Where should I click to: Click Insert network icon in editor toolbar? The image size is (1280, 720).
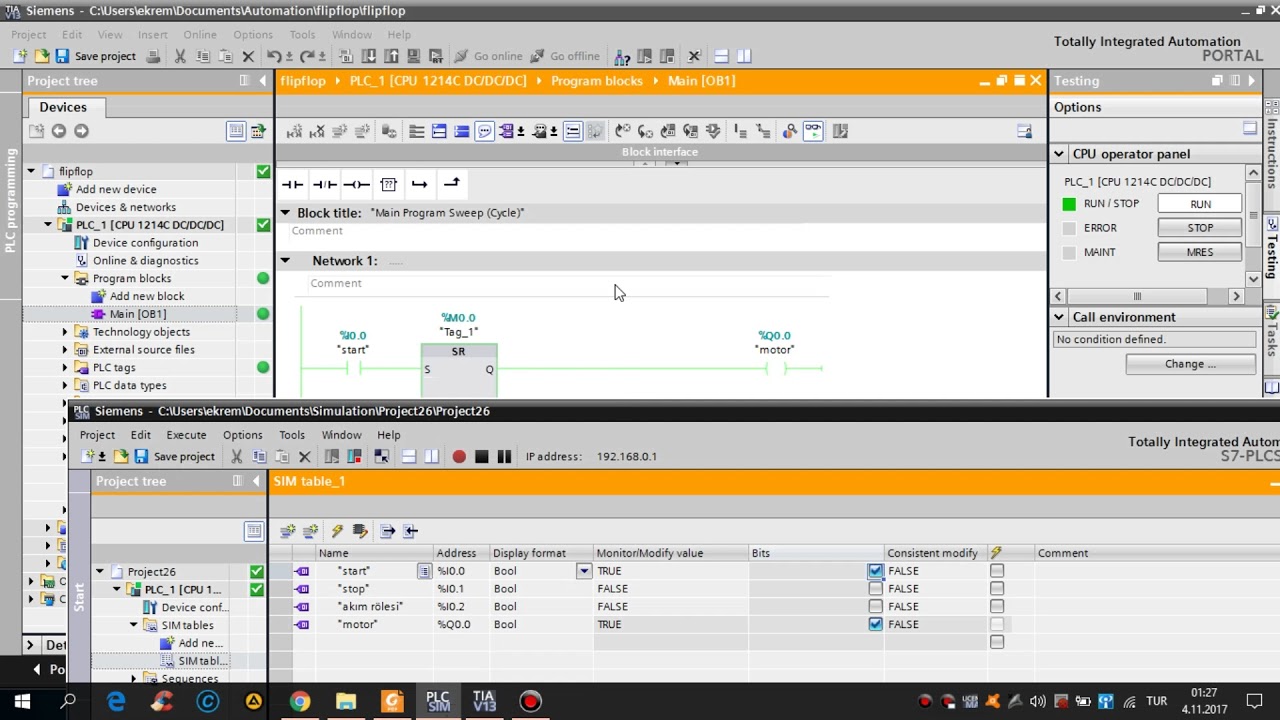pos(295,131)
